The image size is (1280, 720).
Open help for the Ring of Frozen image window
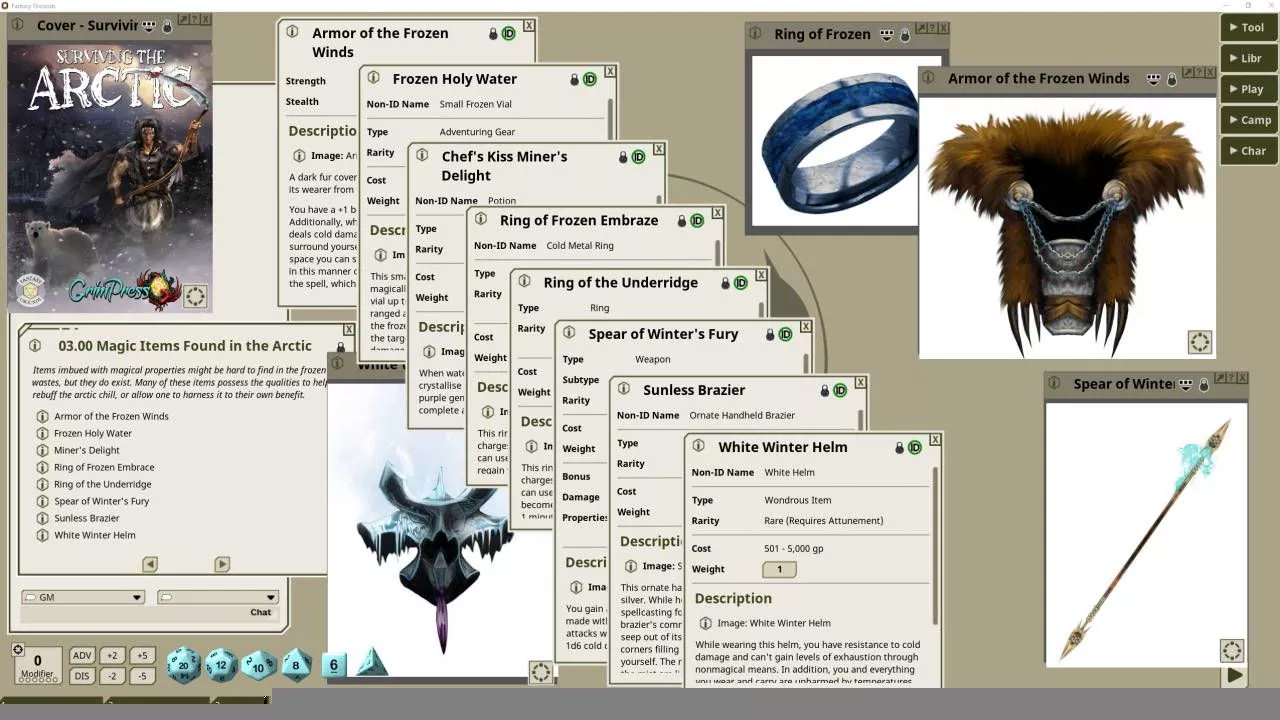(932, 28)
